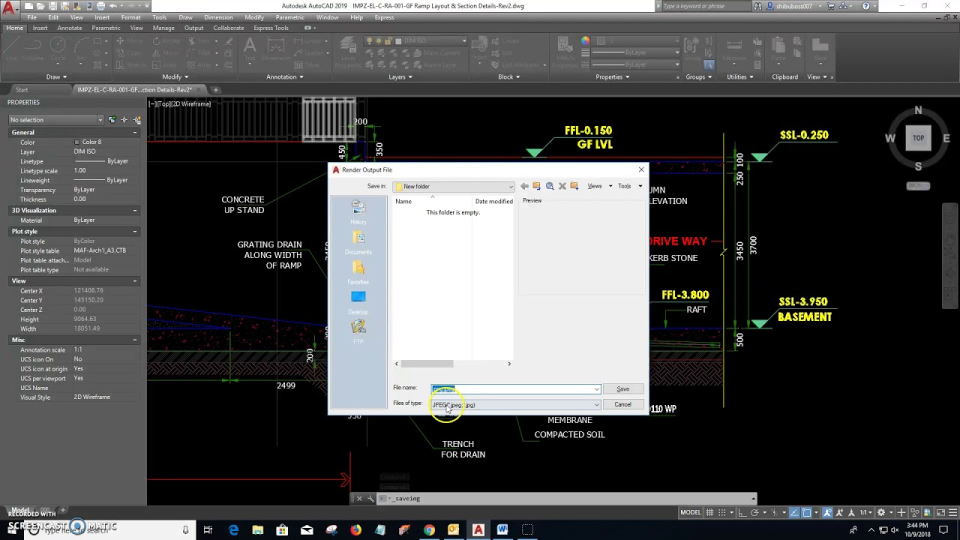The image size is (960, 540).
Task: Click the Delete icon in dialog toolbar
Action: pyautogui.click(x=562, y=186)
